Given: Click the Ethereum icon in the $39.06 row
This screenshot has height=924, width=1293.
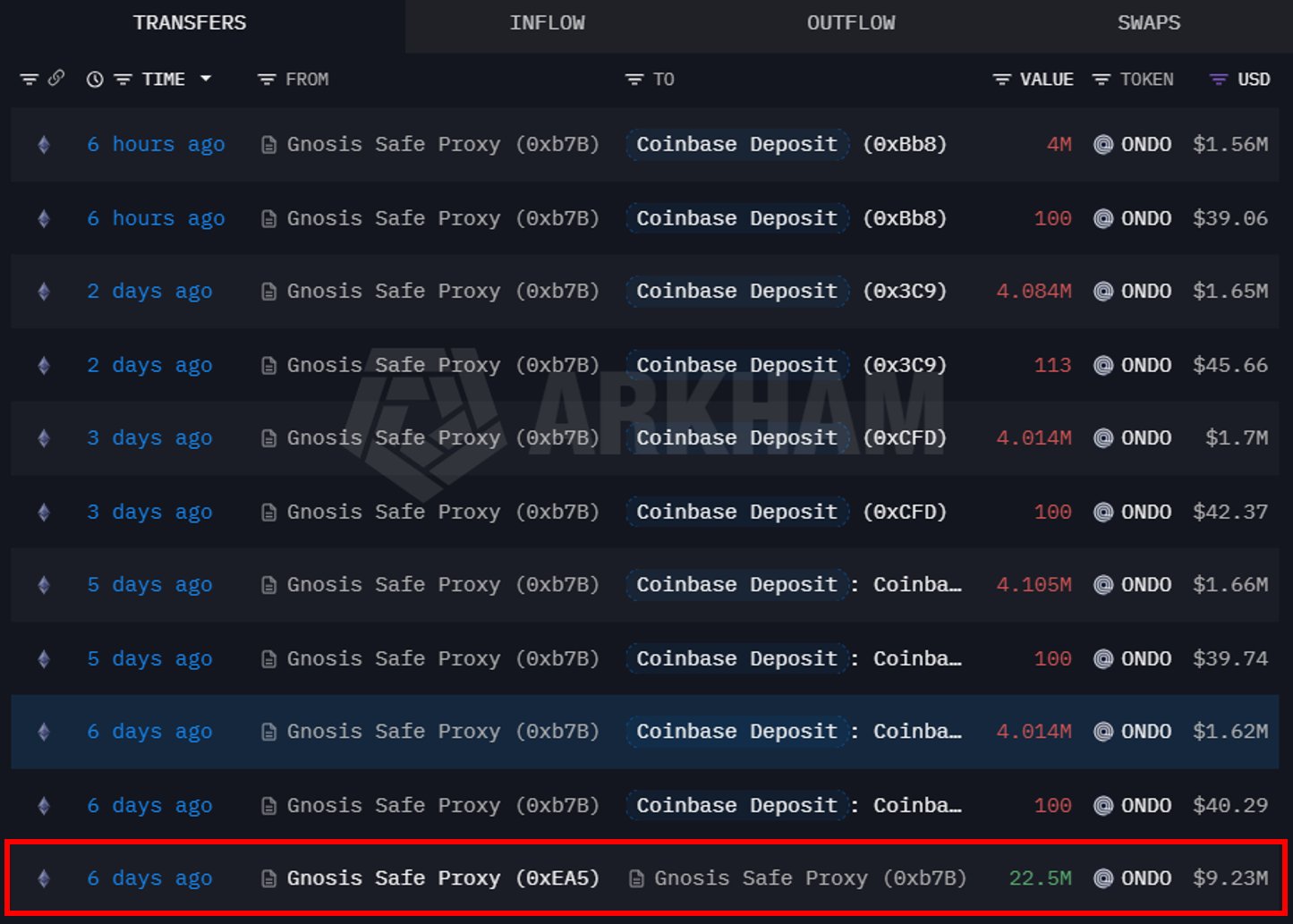Looking at the screenshot, I should pos(44,219).
